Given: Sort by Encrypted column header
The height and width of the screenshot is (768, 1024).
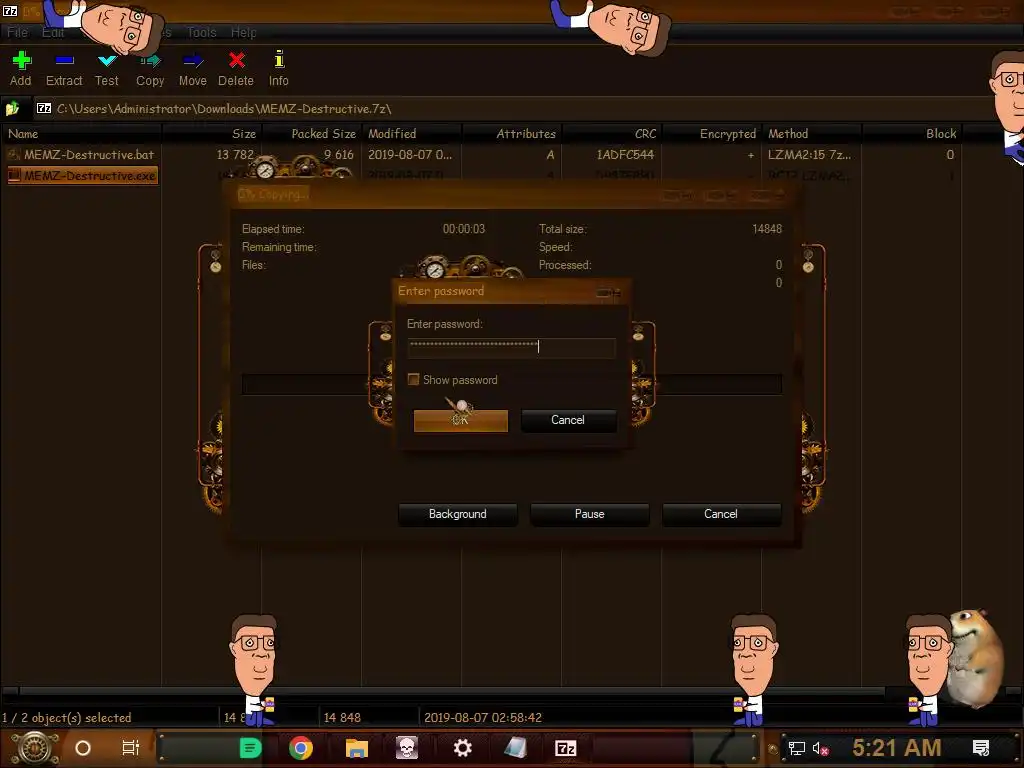Looking at the screenshot, I should [711, 134].
